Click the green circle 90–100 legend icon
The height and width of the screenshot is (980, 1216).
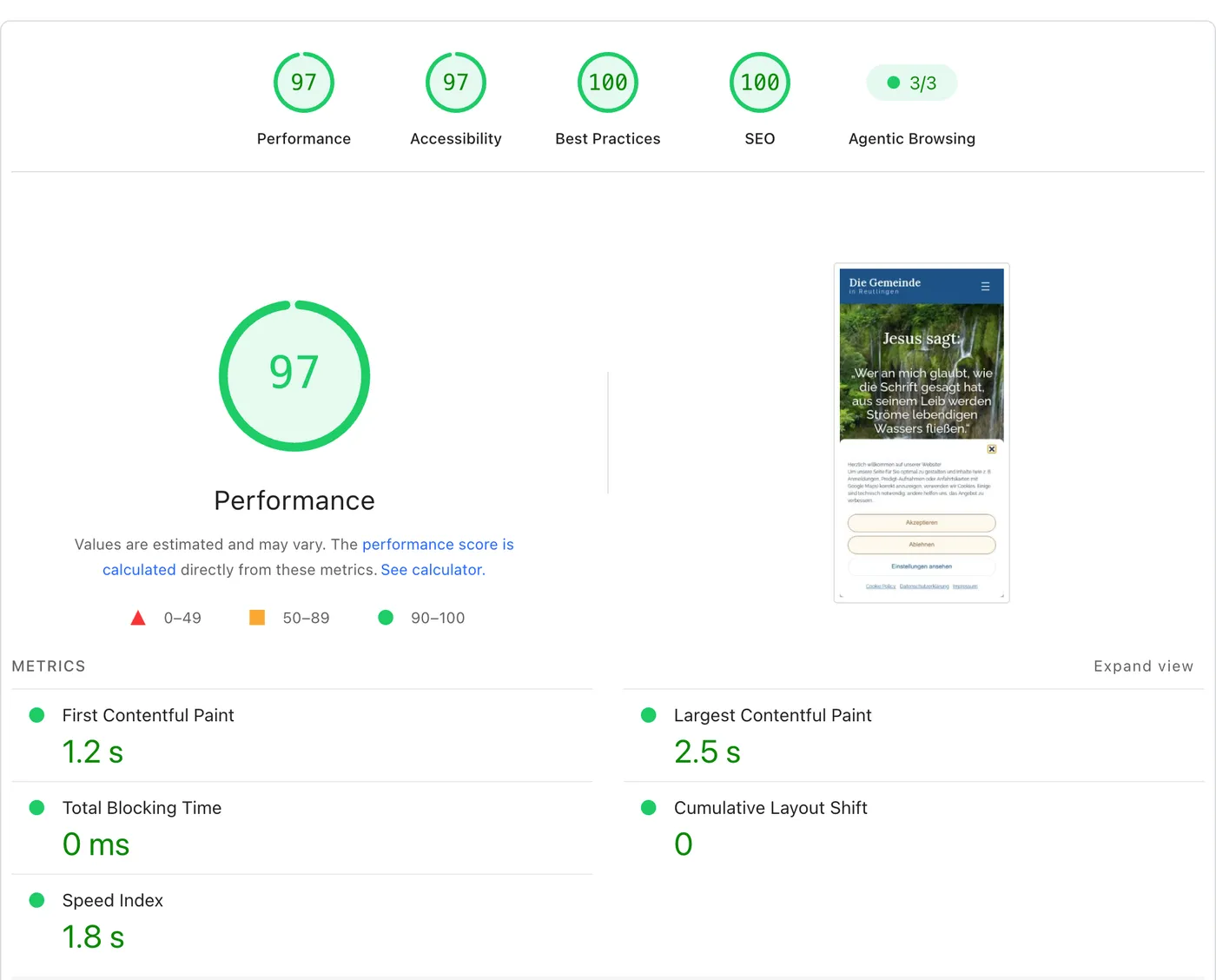386,618
